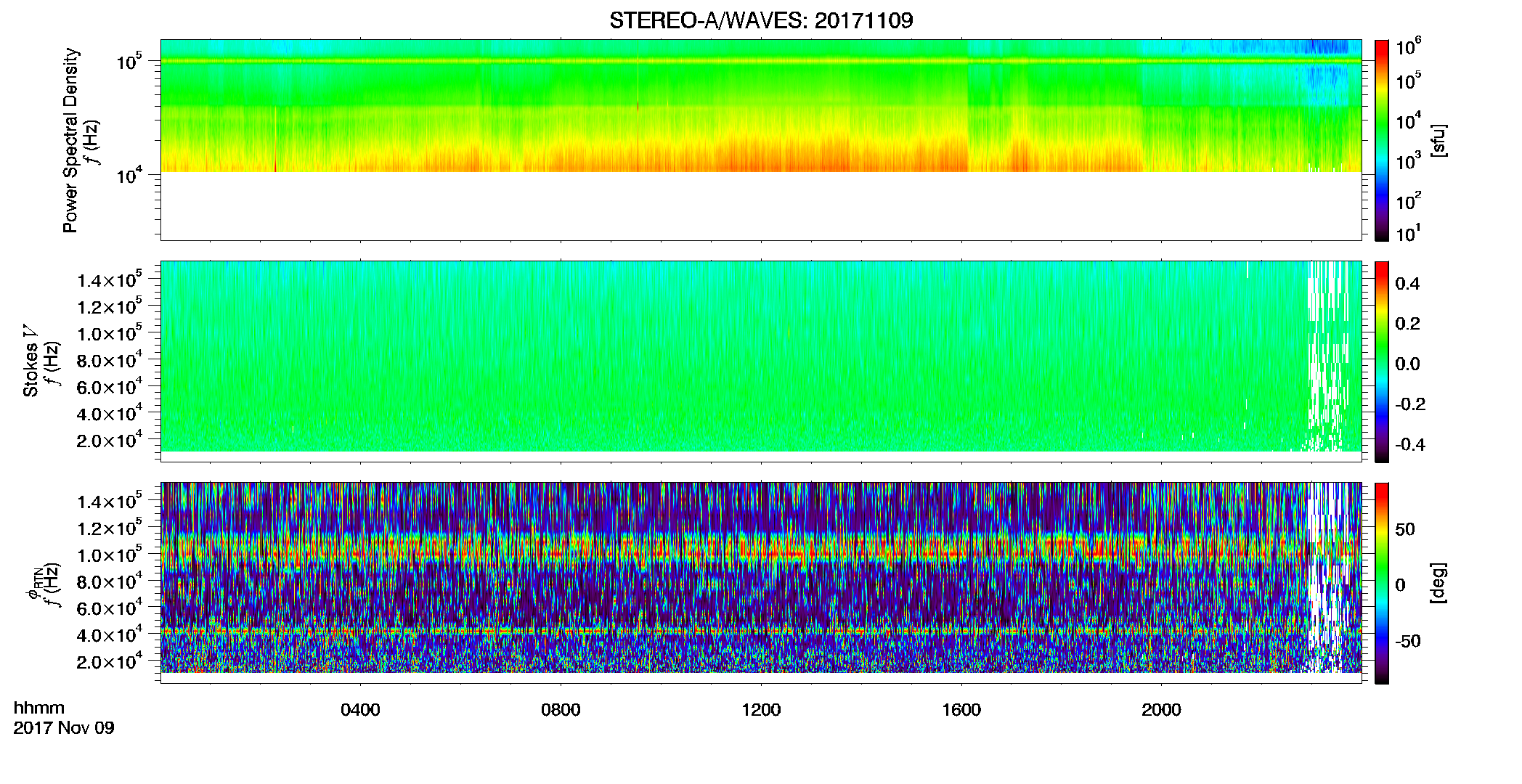Click the hhmm time format label
The height and width of the screenshot is (784, 1522).
tap(39, 709)
